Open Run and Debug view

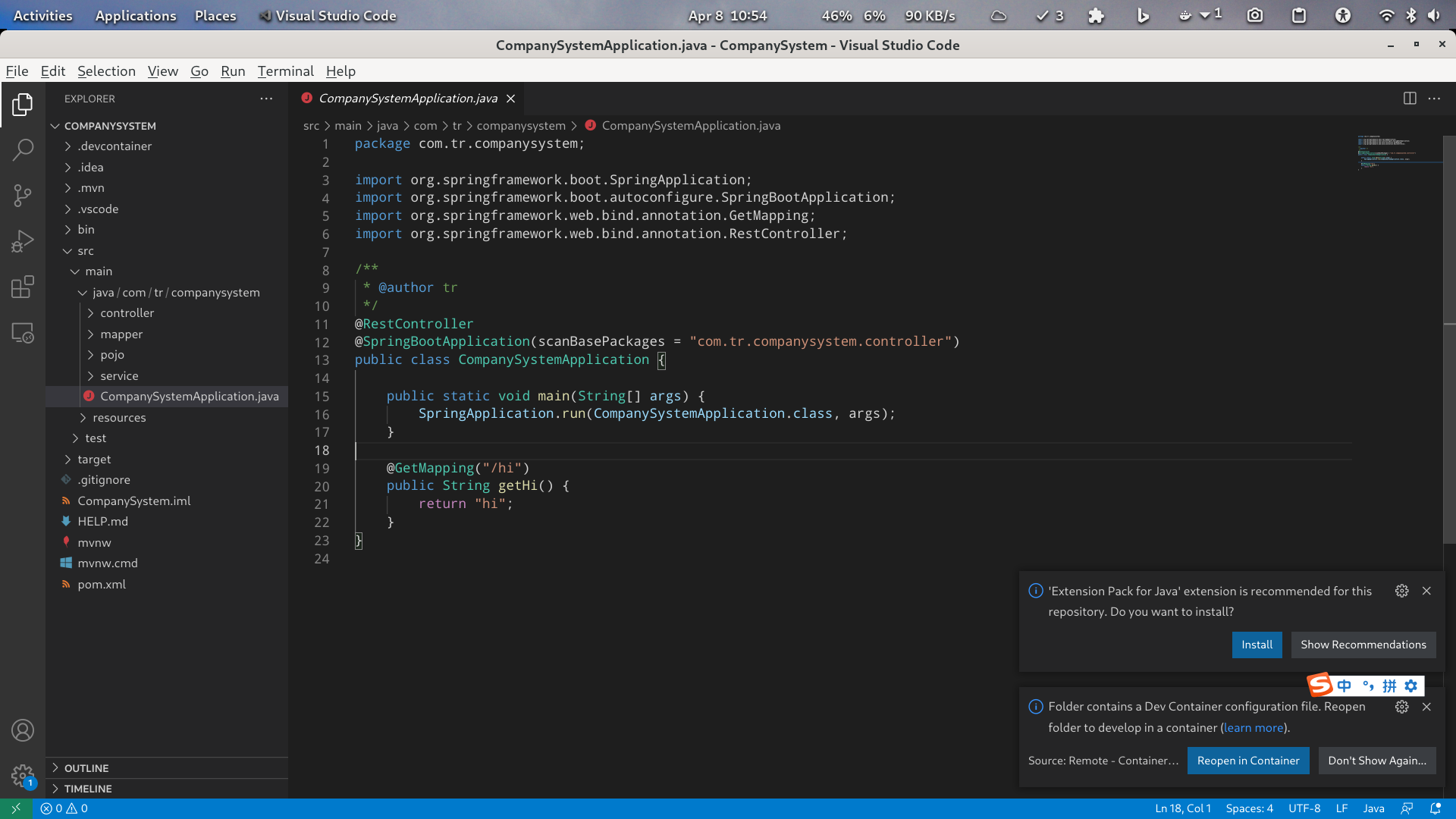tap(23, 241)
